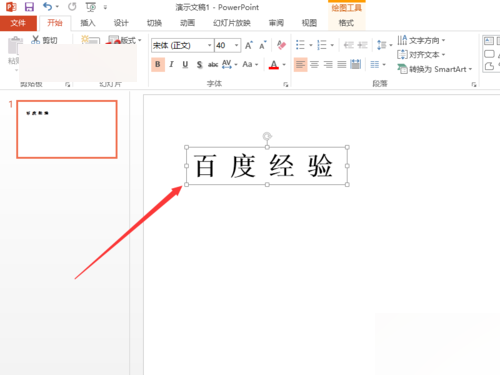Expand the numbering dropdown arrow
The image size is (500, 375).
click(332, 45)
